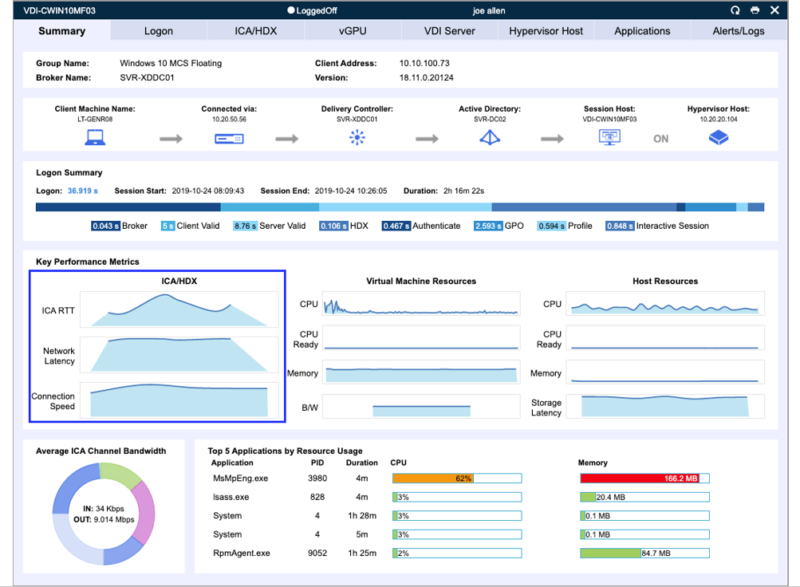Close the session details window
This screenshot has height=587, width=800.
tap(774, 10)
